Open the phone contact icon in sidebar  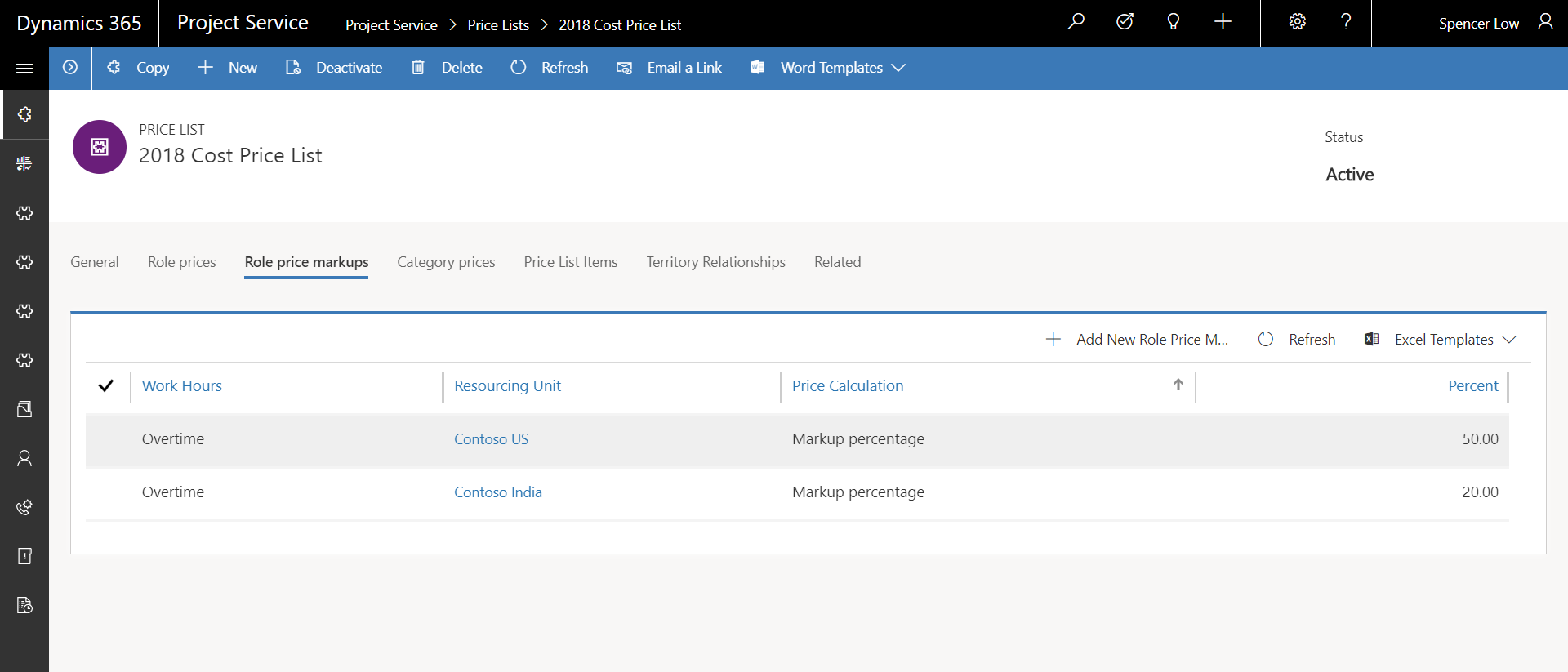[24, 507]
